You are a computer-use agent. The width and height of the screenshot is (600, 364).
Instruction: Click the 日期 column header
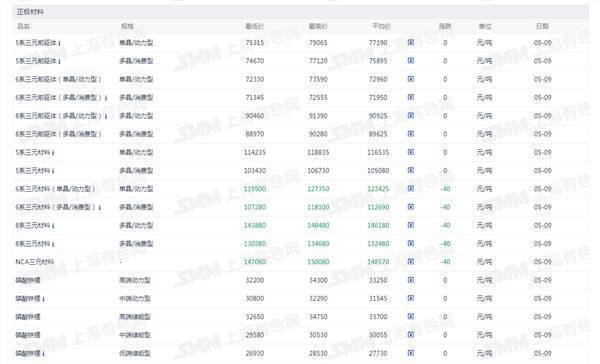pos(542,26)
